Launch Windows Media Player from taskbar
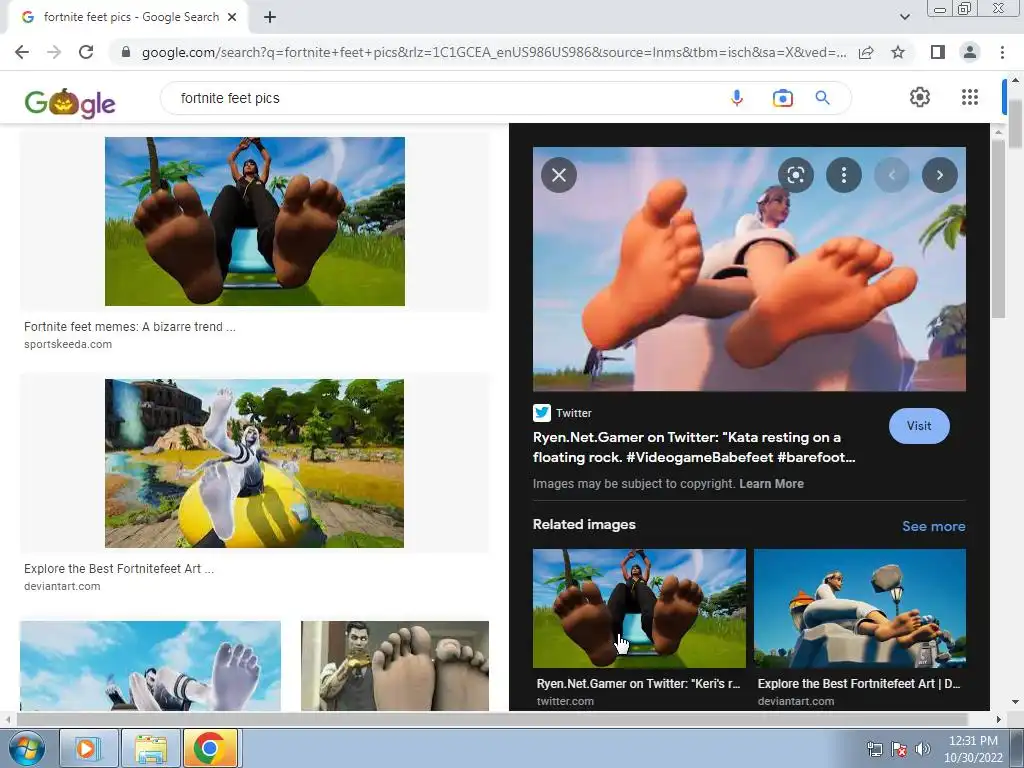This screenshot has height=768, width=1024. [88, 748]
